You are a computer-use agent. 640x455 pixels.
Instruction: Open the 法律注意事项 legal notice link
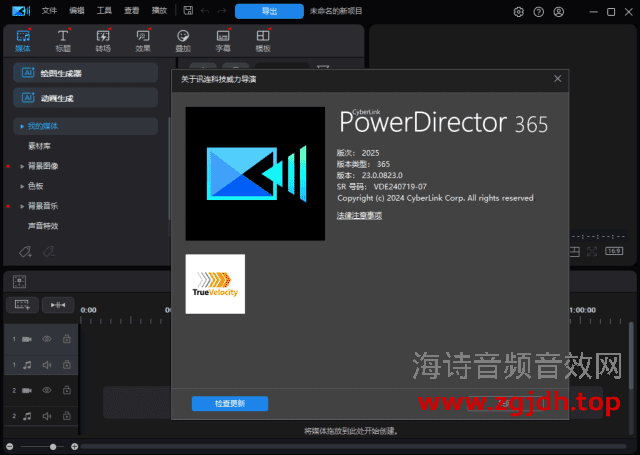pos(359,215)
